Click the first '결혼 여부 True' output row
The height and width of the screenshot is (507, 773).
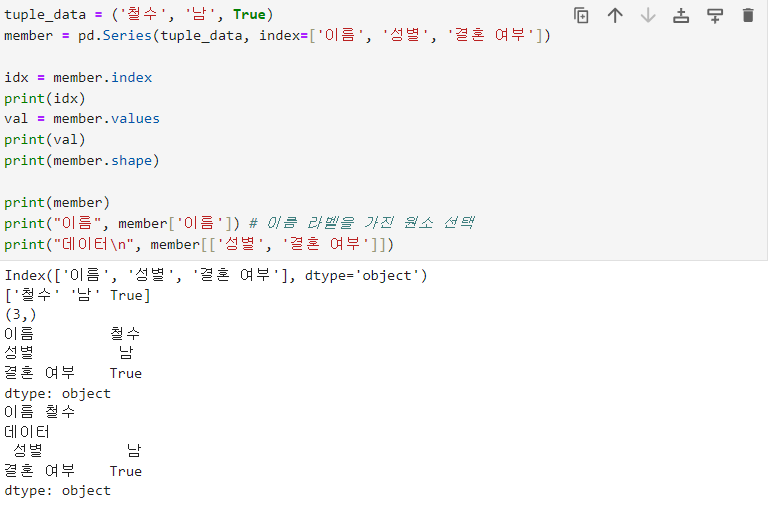(x=73, y=373)
